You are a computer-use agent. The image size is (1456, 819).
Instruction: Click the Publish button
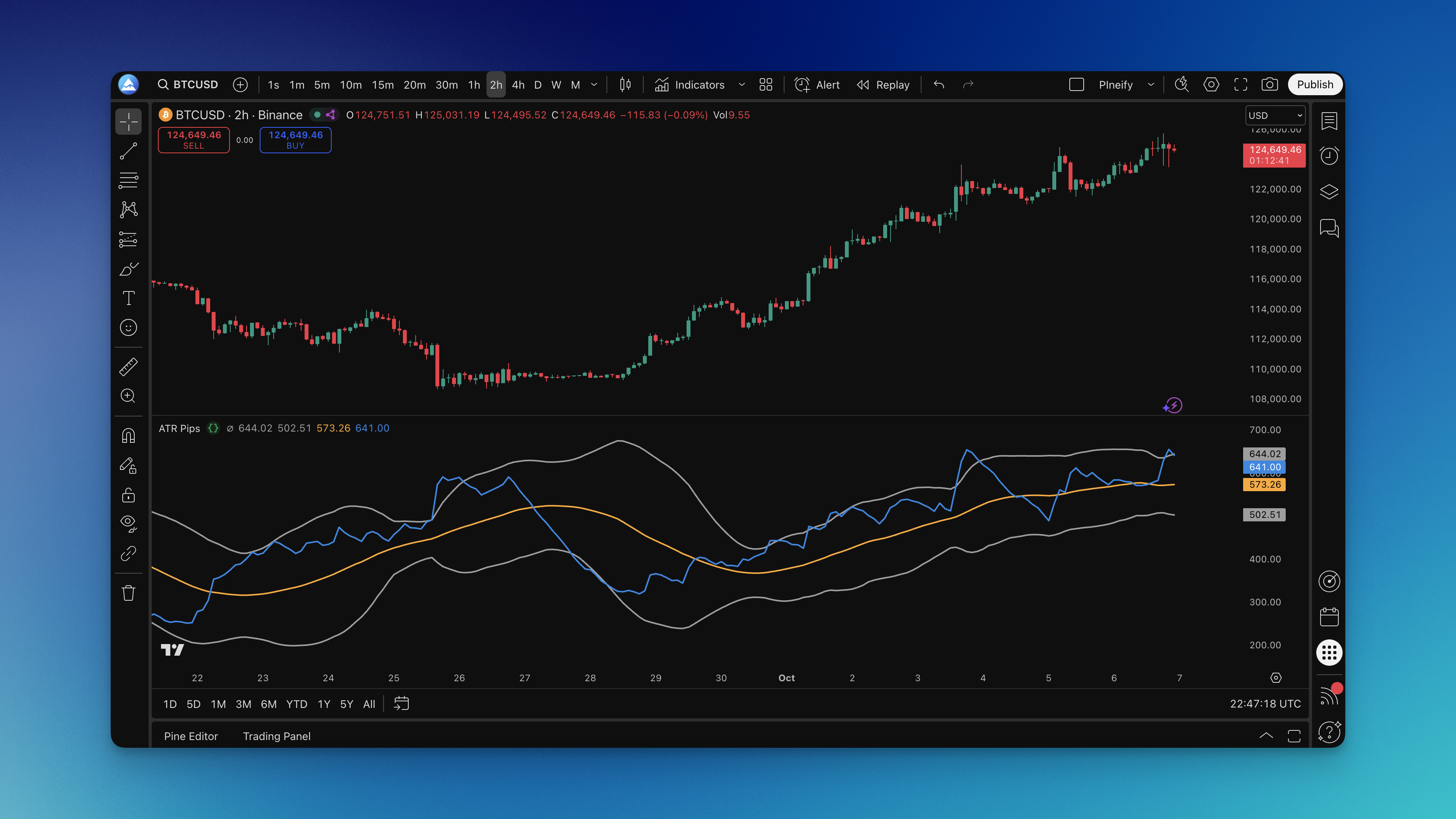tap(1314, 85)
